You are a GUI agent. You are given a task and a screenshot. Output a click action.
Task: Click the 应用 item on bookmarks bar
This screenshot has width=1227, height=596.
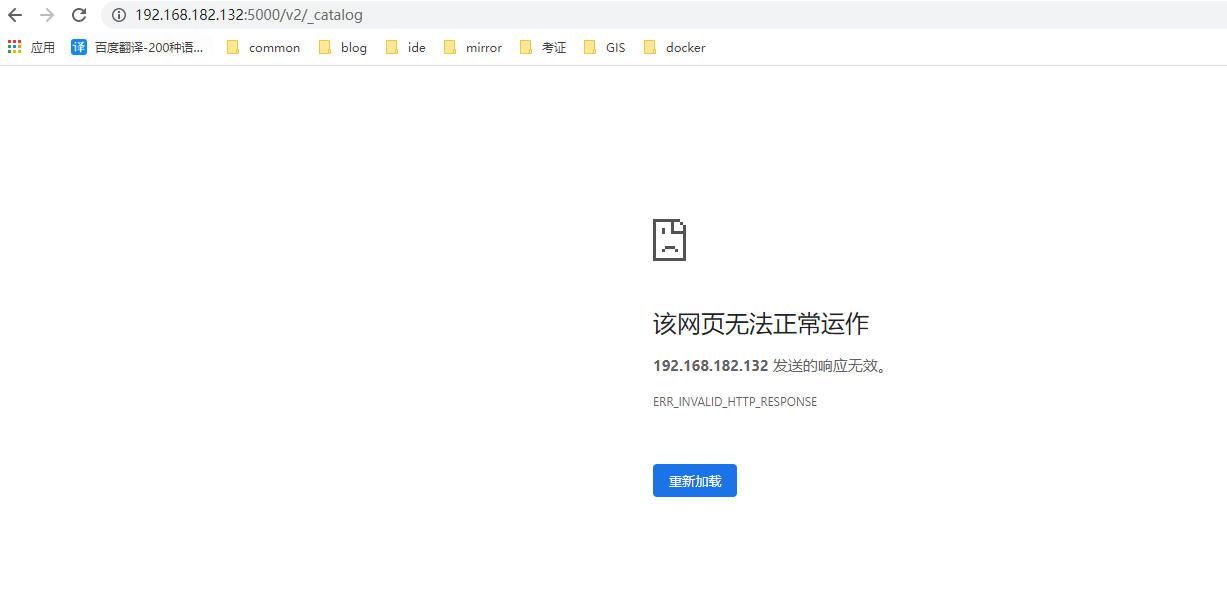coord(41,46)
